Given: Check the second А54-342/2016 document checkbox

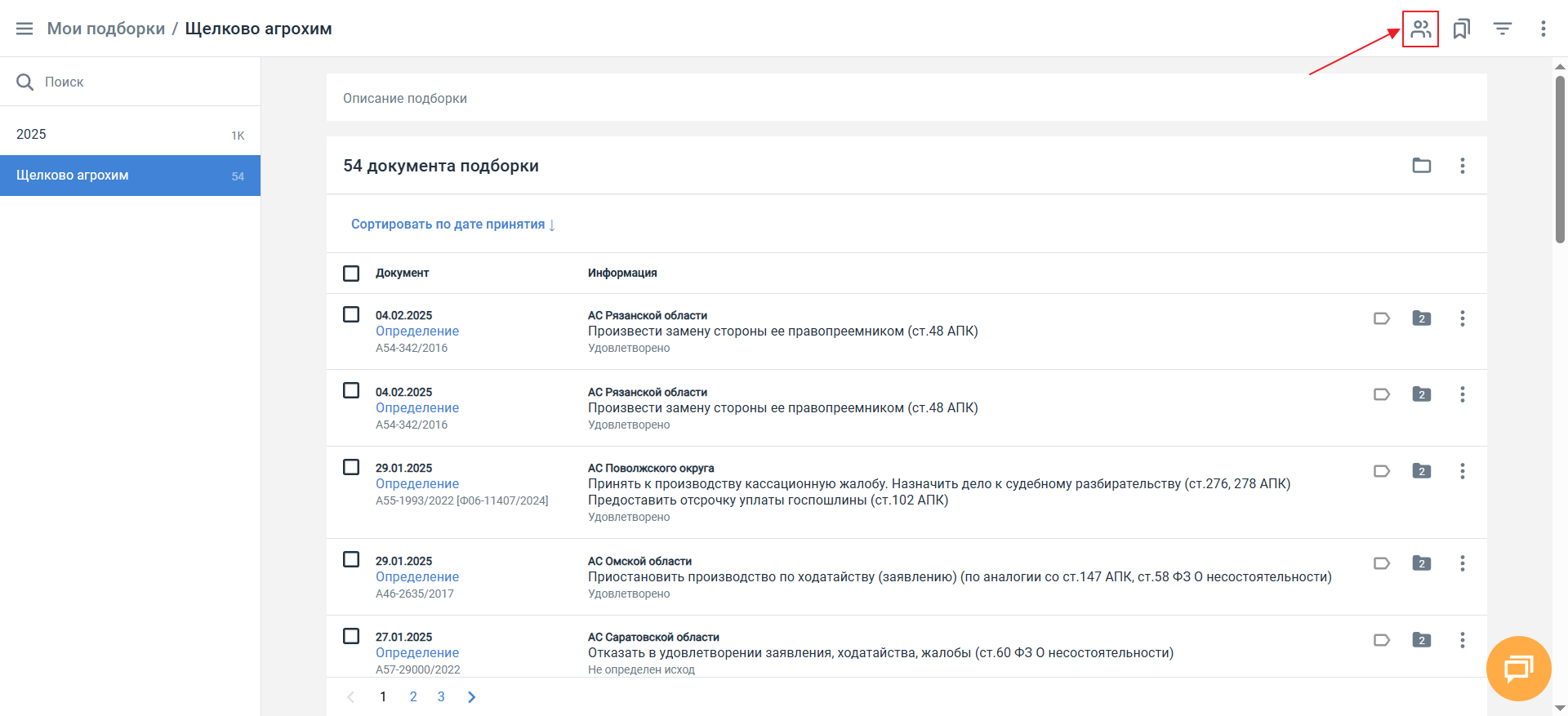Looking at the screenshot, I should [x=351, y=390].
